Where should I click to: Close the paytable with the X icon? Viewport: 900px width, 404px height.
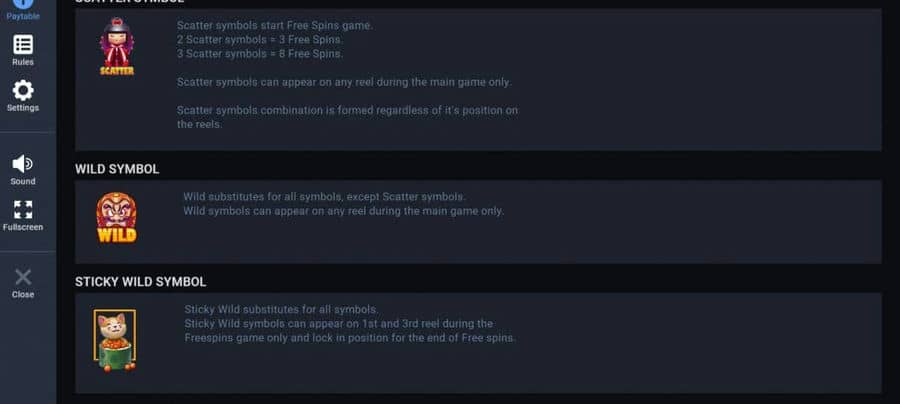coord(23,277)
